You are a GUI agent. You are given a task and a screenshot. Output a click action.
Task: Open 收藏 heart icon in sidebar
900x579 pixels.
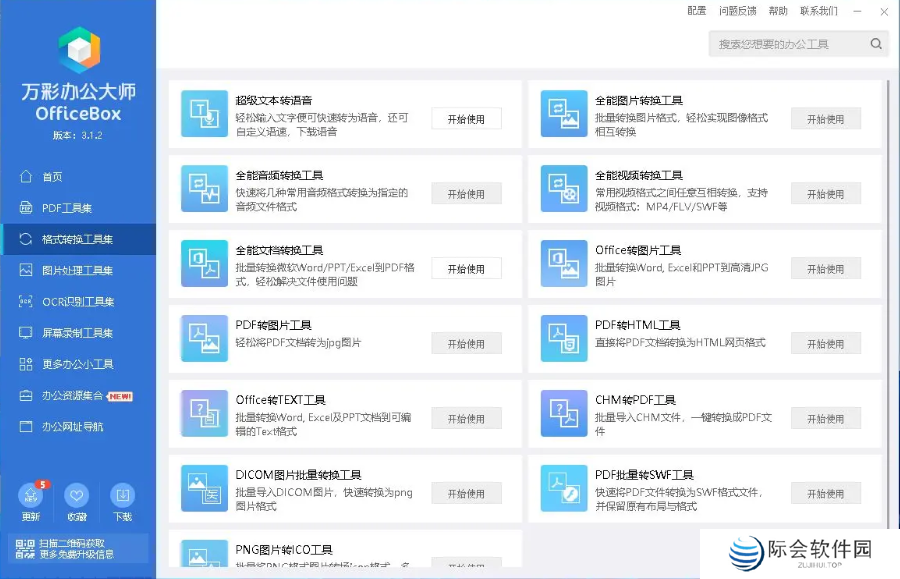click(77, 496)
